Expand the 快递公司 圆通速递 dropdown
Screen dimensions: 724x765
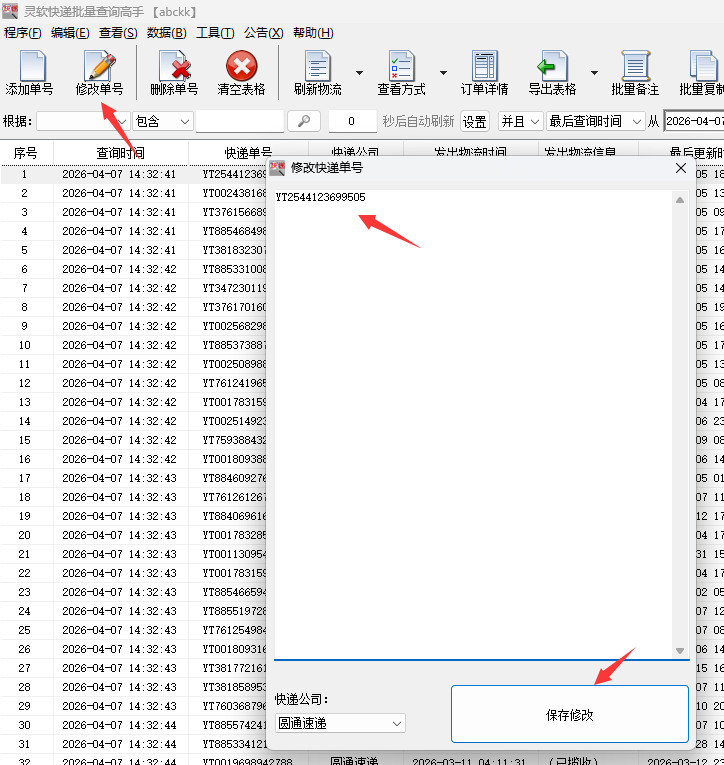coord(340,723)
